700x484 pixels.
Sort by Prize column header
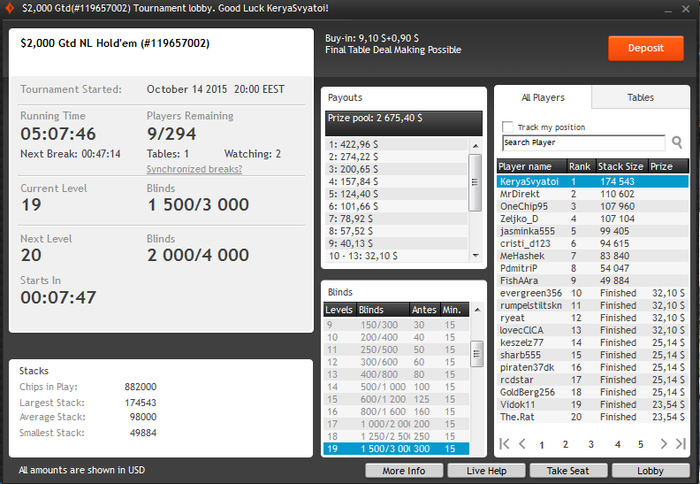668,167
